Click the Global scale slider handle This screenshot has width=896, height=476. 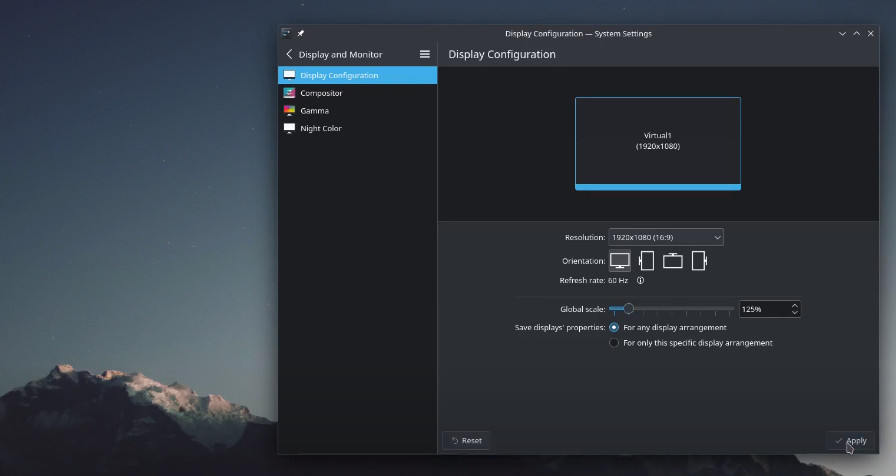point(628,309)
